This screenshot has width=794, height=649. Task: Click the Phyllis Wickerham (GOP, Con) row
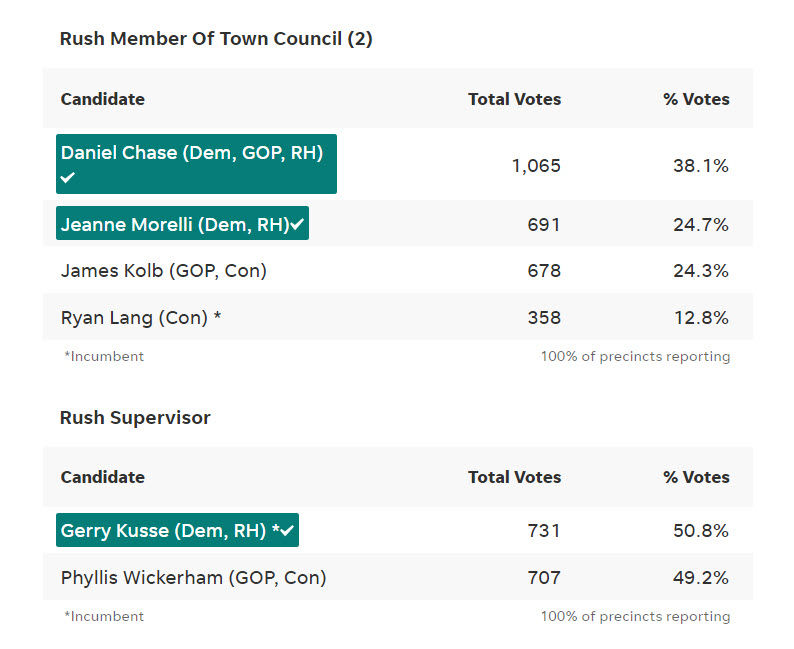tap(398, 577)
